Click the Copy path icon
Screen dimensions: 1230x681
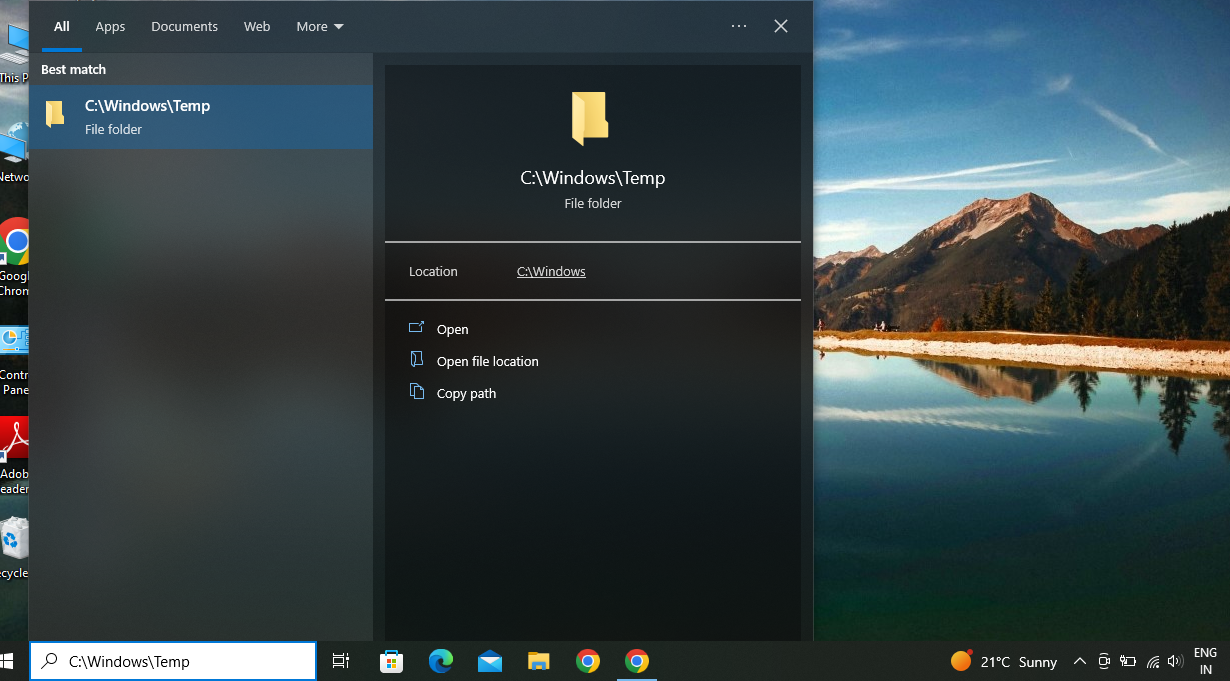pos(416,391)
